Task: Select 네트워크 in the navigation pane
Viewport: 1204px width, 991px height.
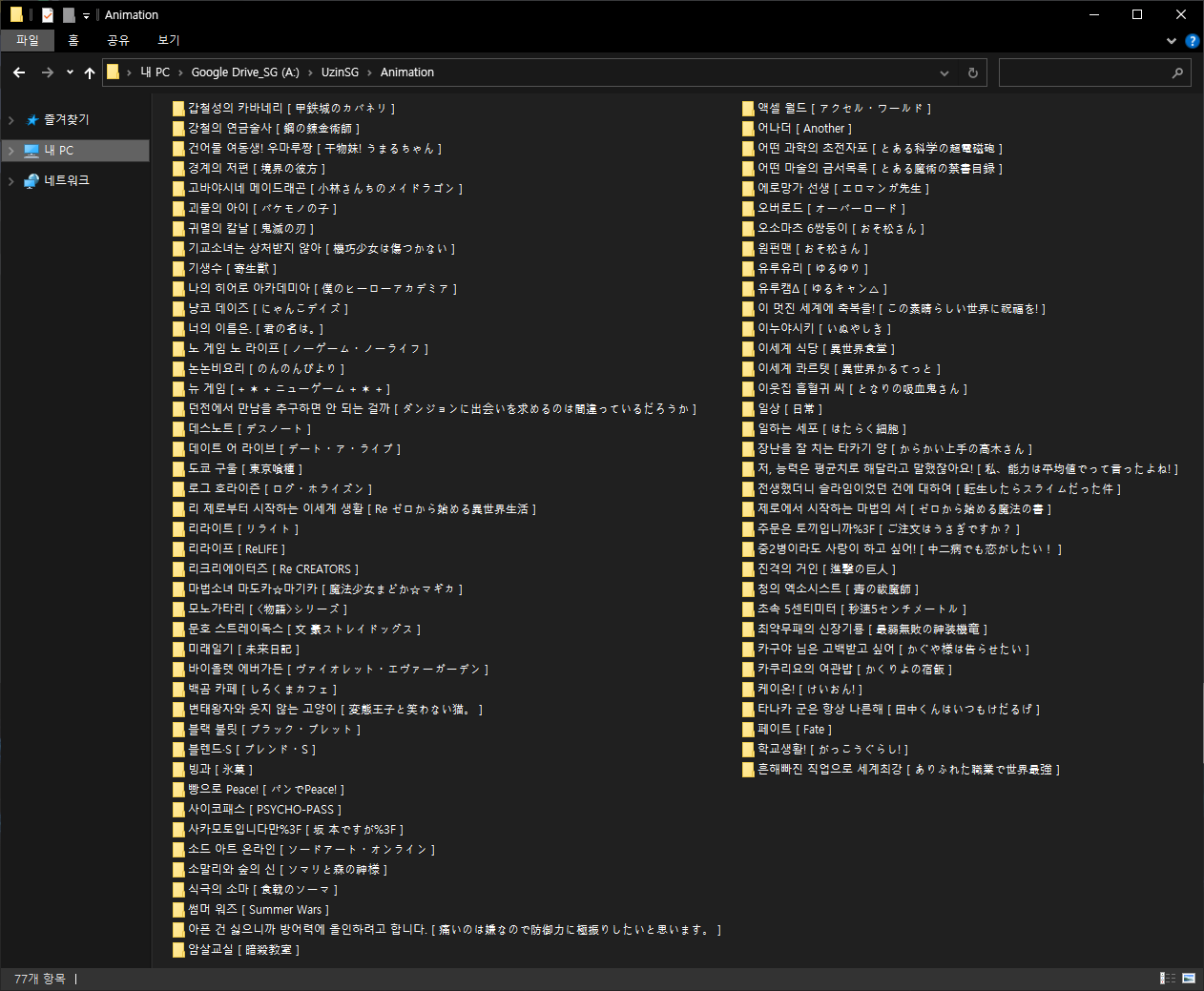Action: point(67,180)
